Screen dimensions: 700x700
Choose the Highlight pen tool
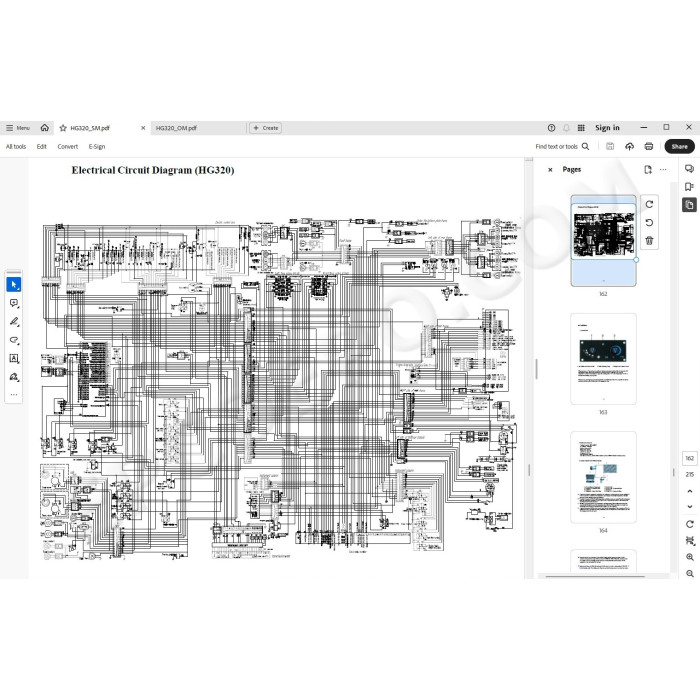click(14, 321)
